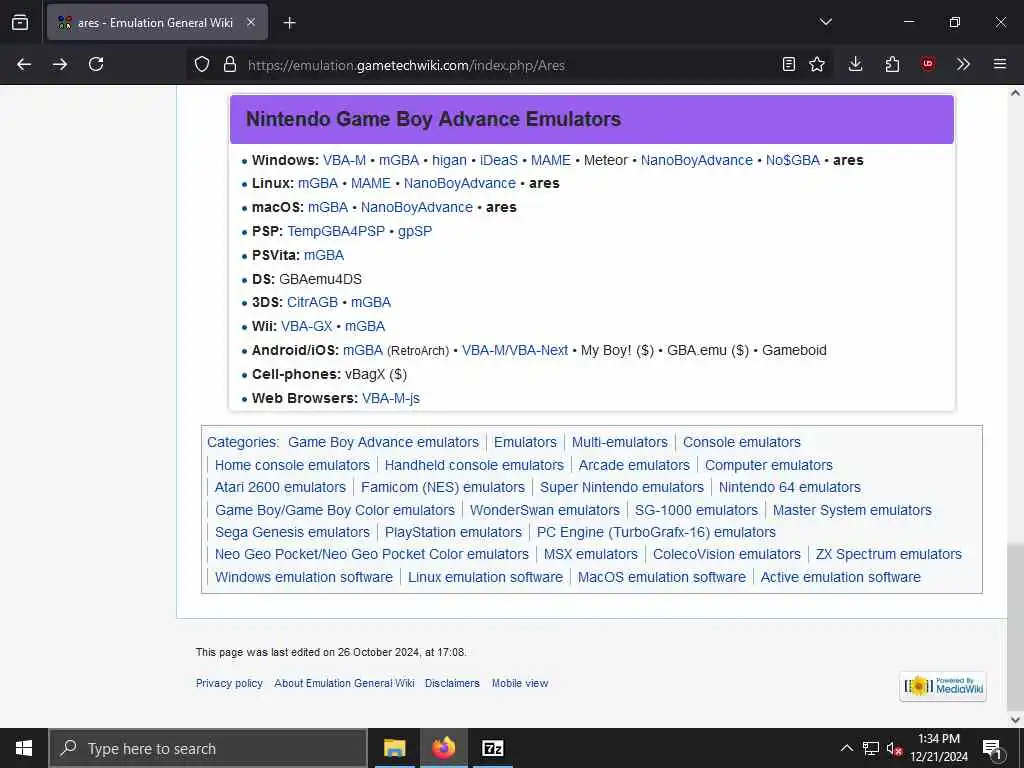Switch to Mobile view
Viewport: 1024px width, 768px height.
pos(520,683)
